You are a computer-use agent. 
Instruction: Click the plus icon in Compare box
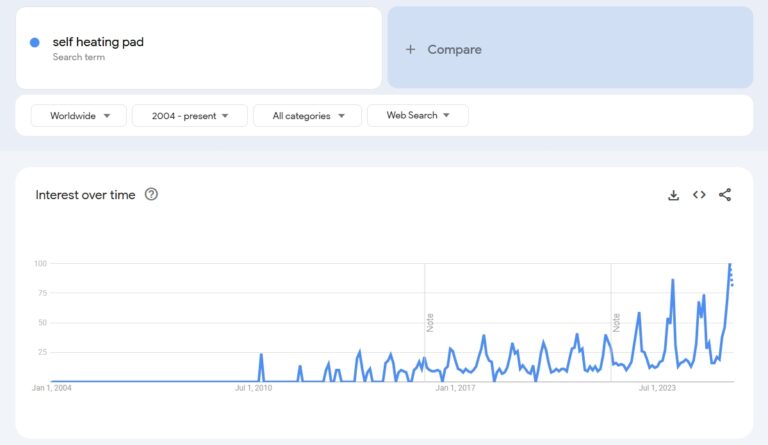(410, 49)
